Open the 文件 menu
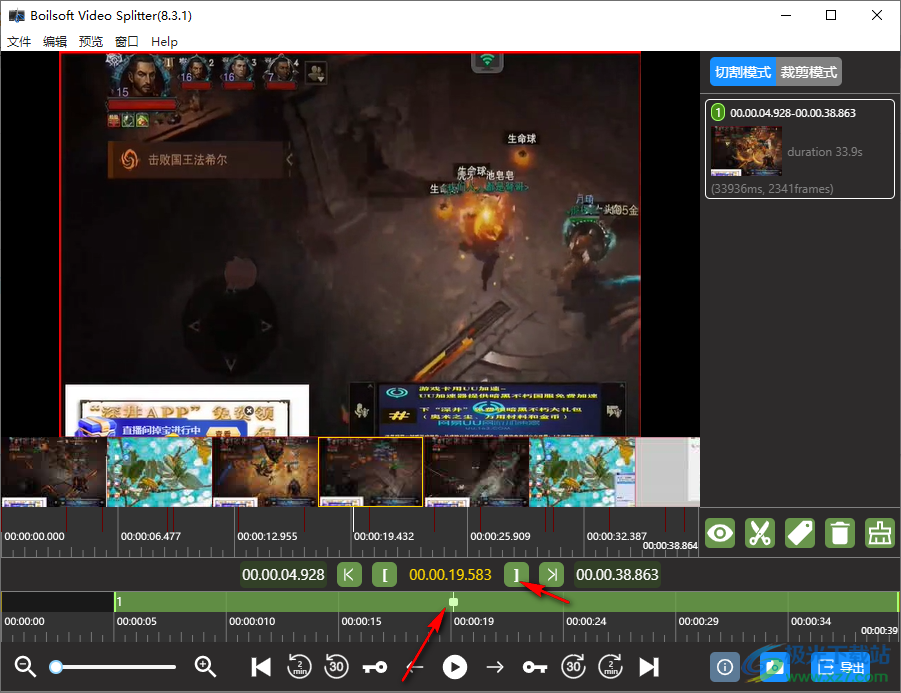Screen dimensions: 901x693 click(x=19, y=41)
